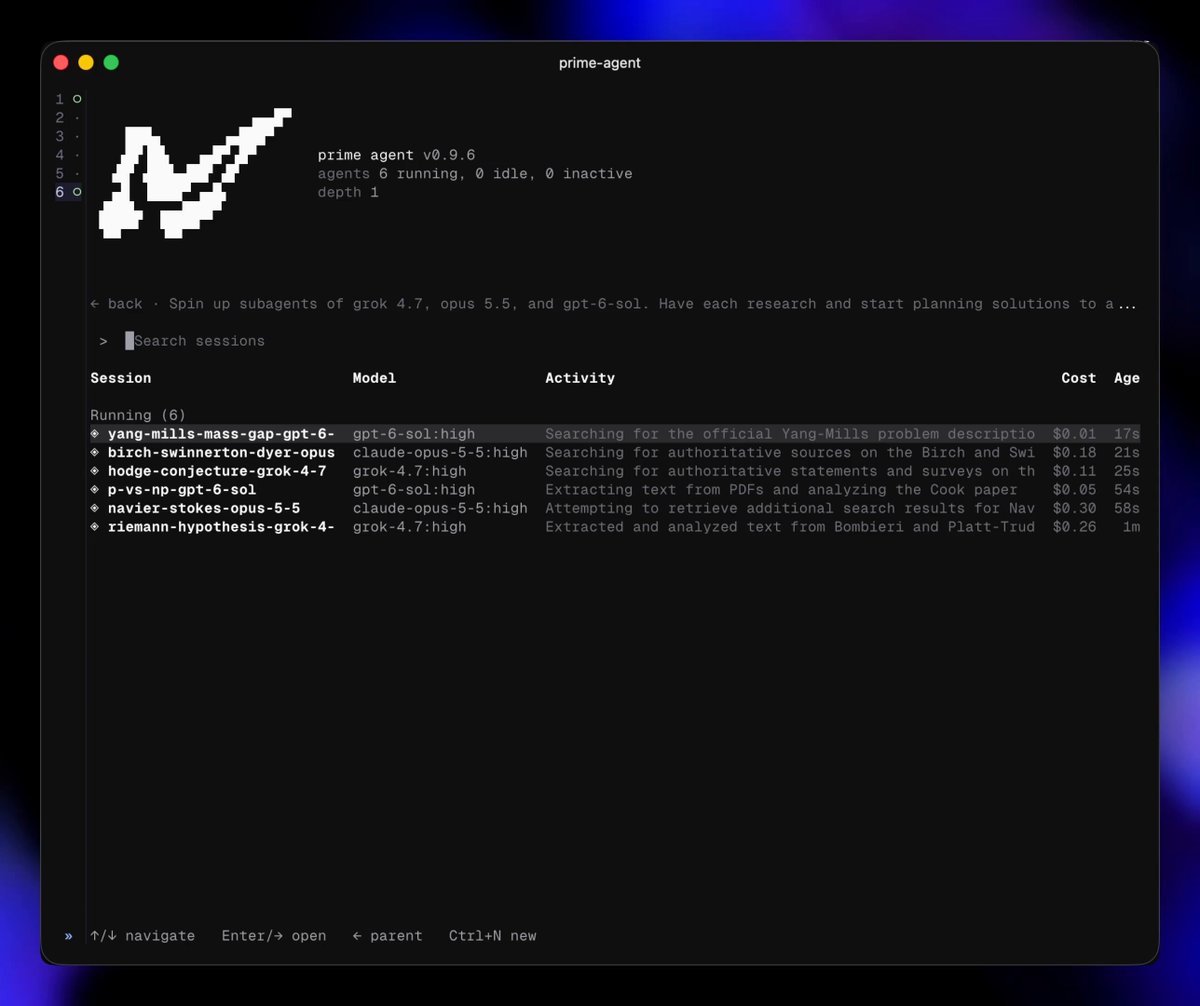Click the $0.18 cost value
The height and width of the screenshot is (1006, 1200).
1075,453
